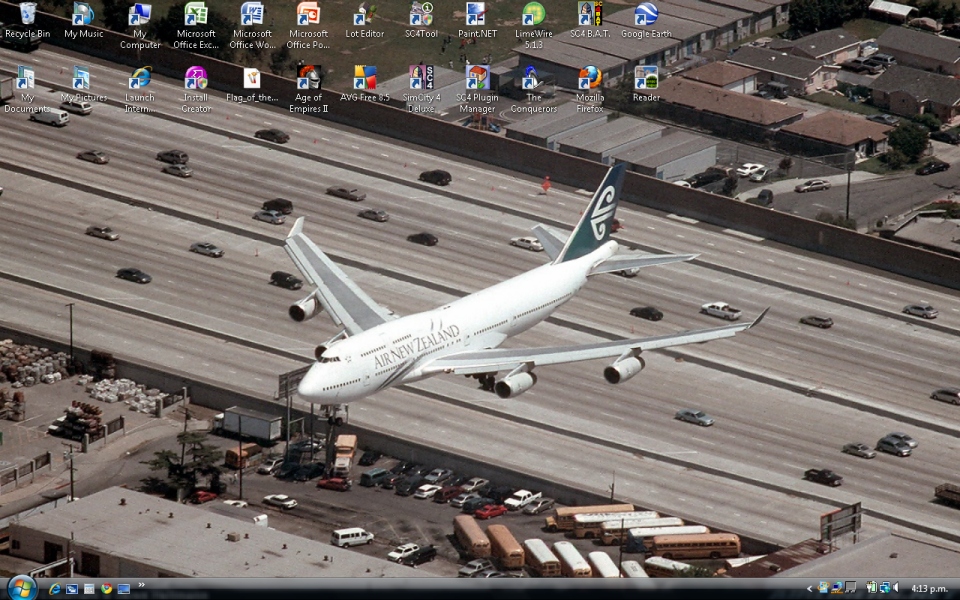Open the SC4 B.A.T. shortcut
Screen dimensions: 960x600
590,20
